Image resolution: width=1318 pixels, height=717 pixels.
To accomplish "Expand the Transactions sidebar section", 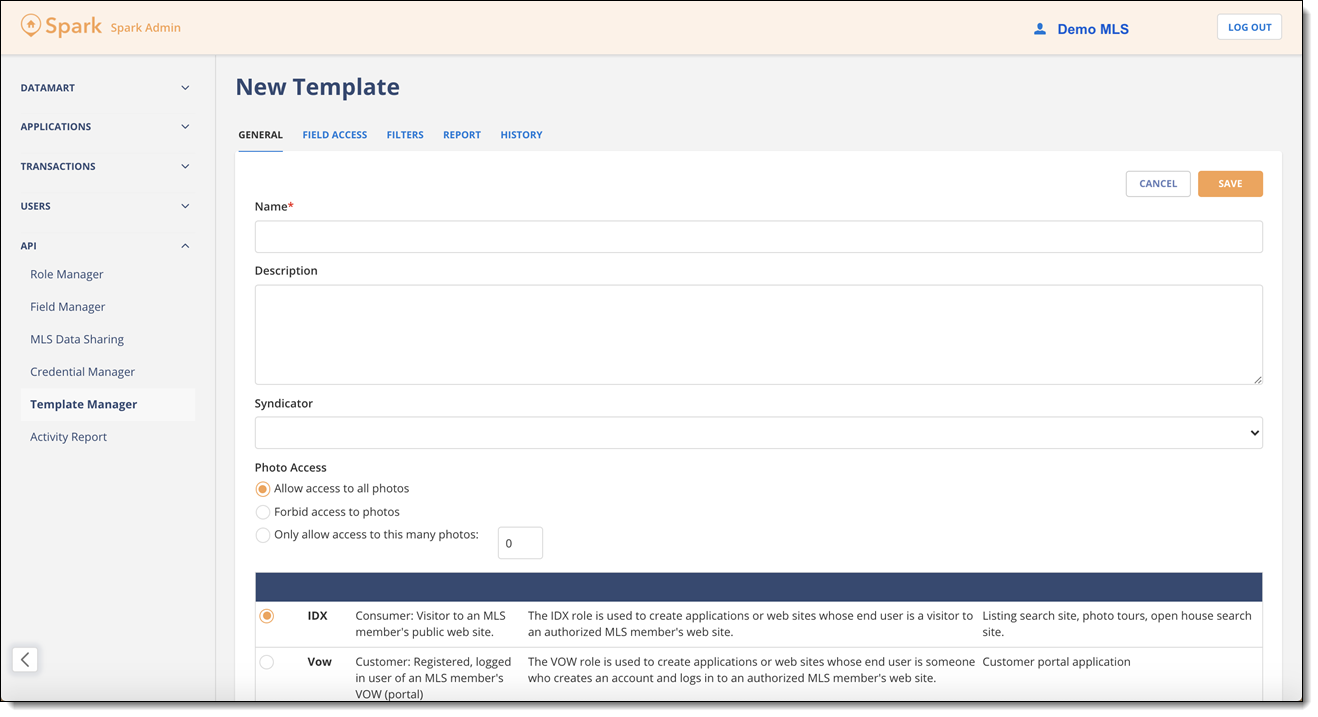I will pyautogui.click(x=105, y=166).
